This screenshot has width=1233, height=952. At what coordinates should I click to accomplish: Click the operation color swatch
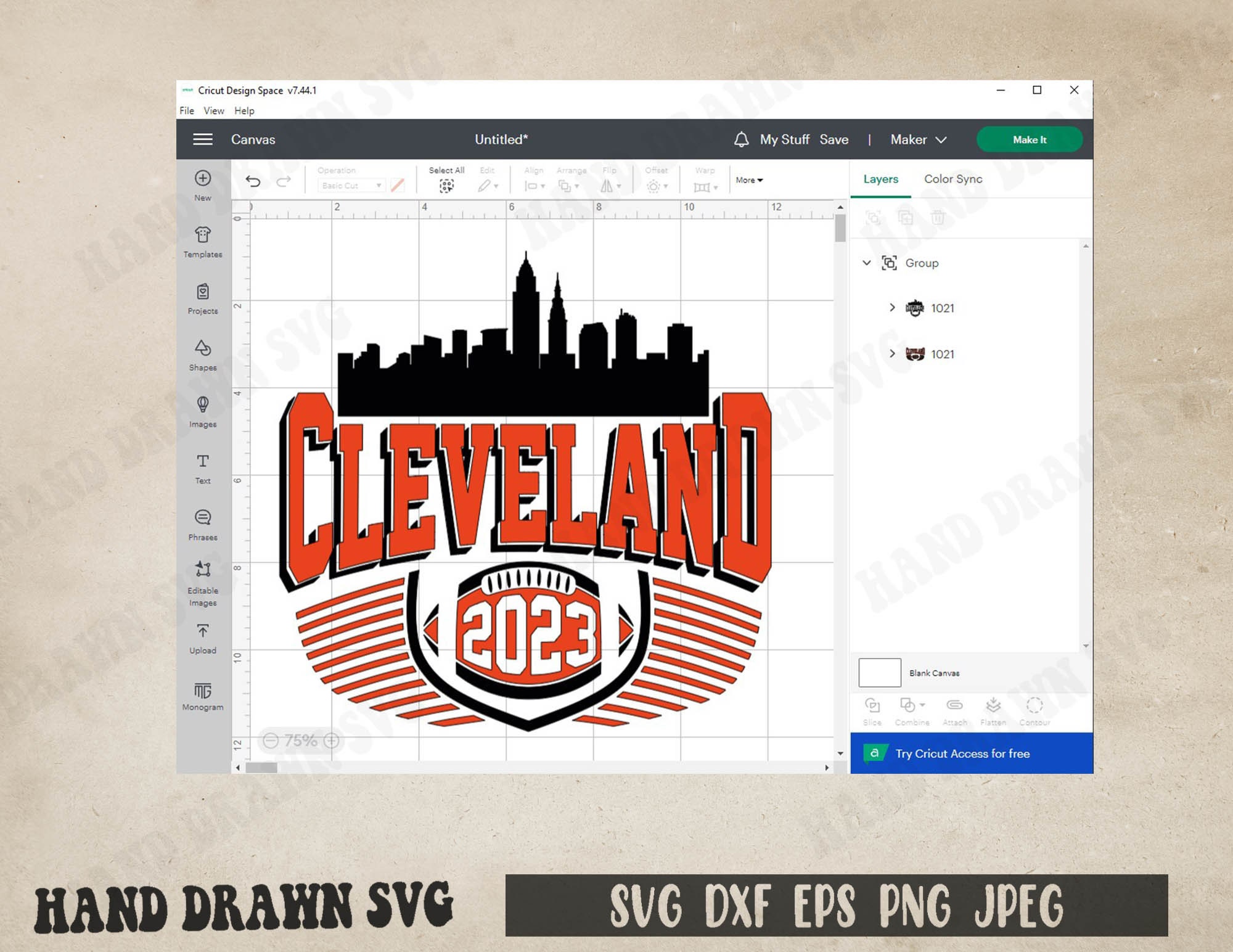[x=398, y=185]
